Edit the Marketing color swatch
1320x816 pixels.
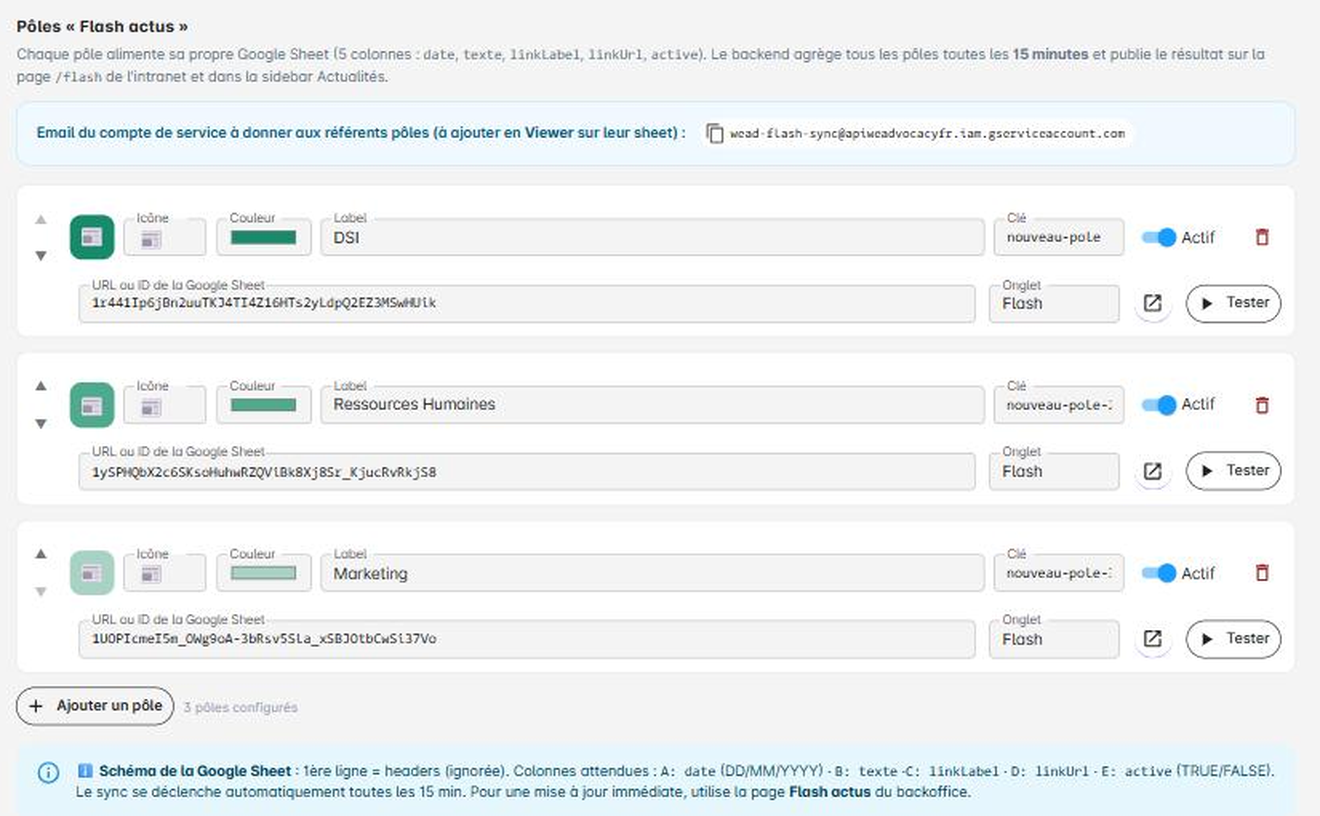point(264,574)
